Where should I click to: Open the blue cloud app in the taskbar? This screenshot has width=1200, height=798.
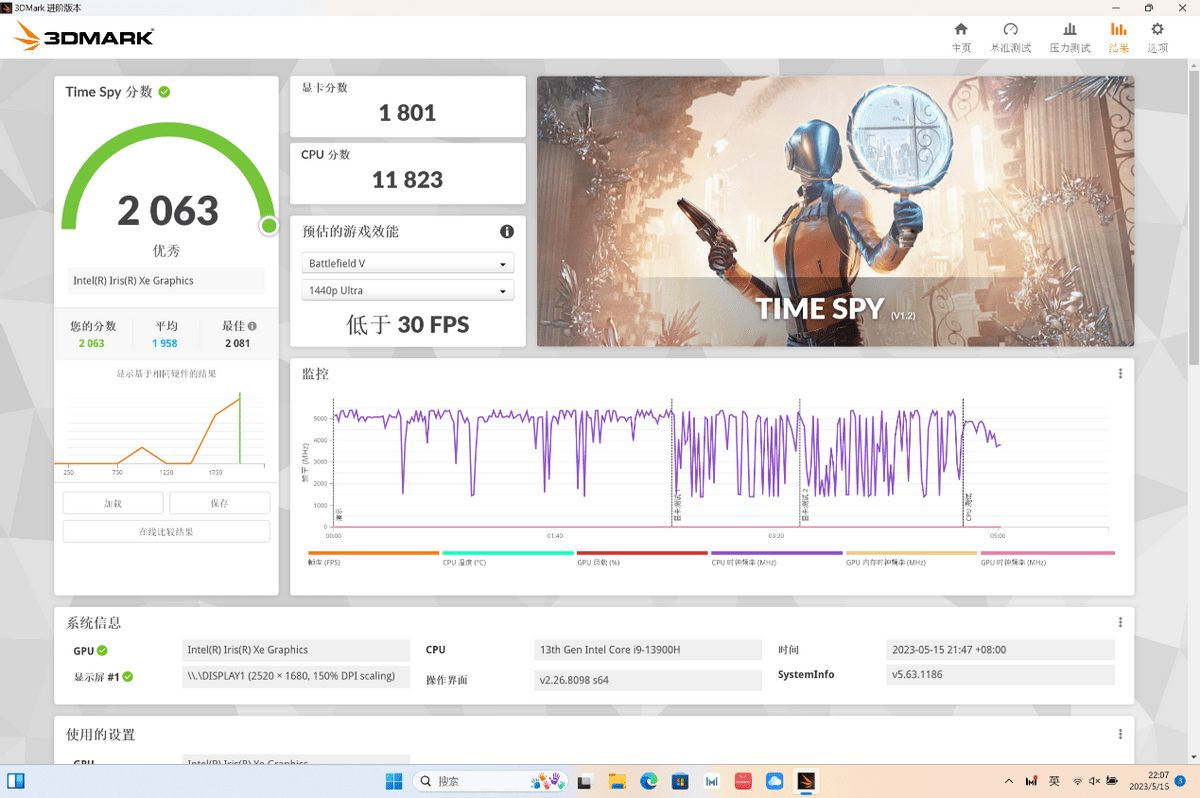(x=774, y=781)
